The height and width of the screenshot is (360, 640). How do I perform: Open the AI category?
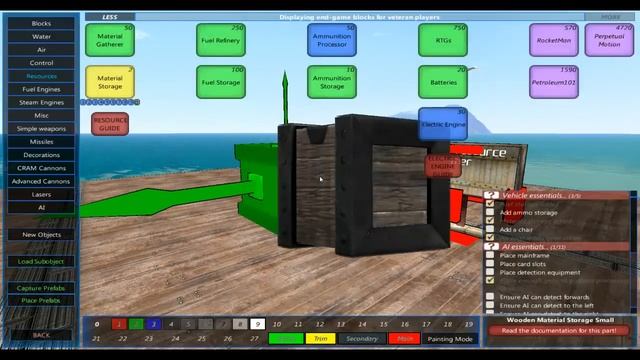tap(41, 207)
